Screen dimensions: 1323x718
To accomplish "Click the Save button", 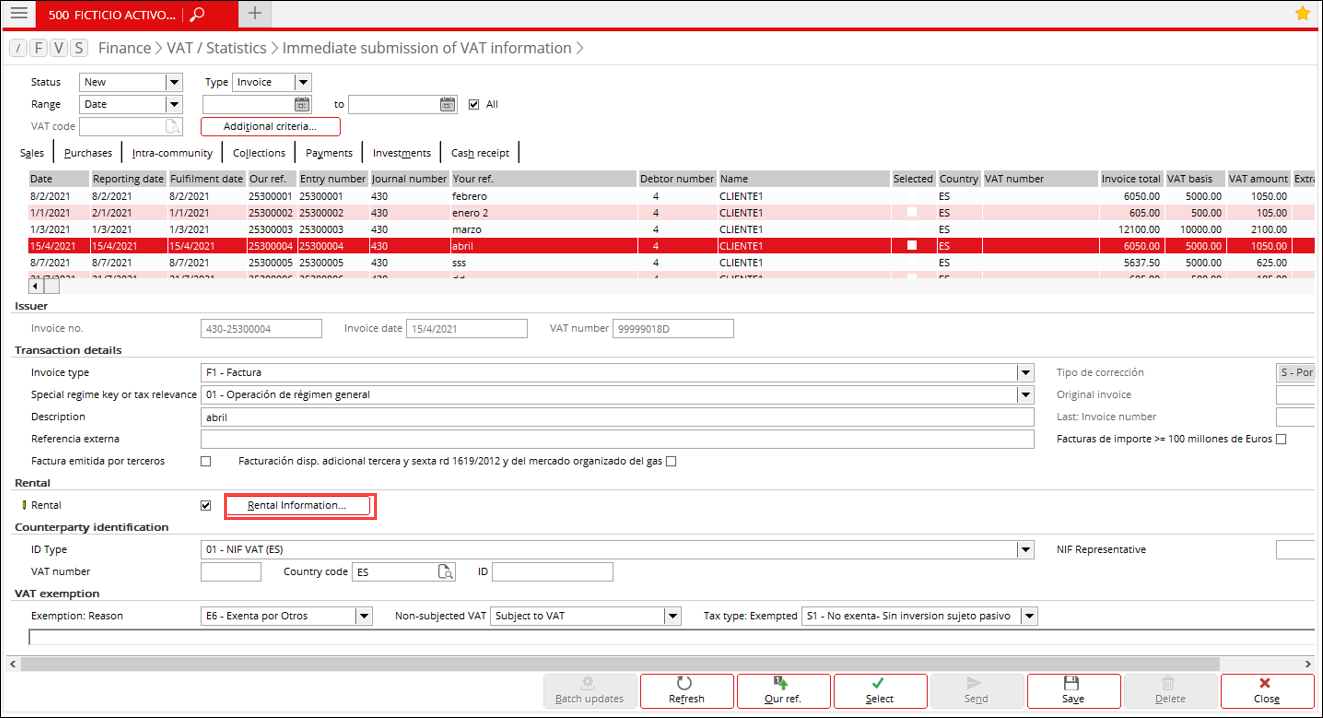I will tap(1073, 690).
